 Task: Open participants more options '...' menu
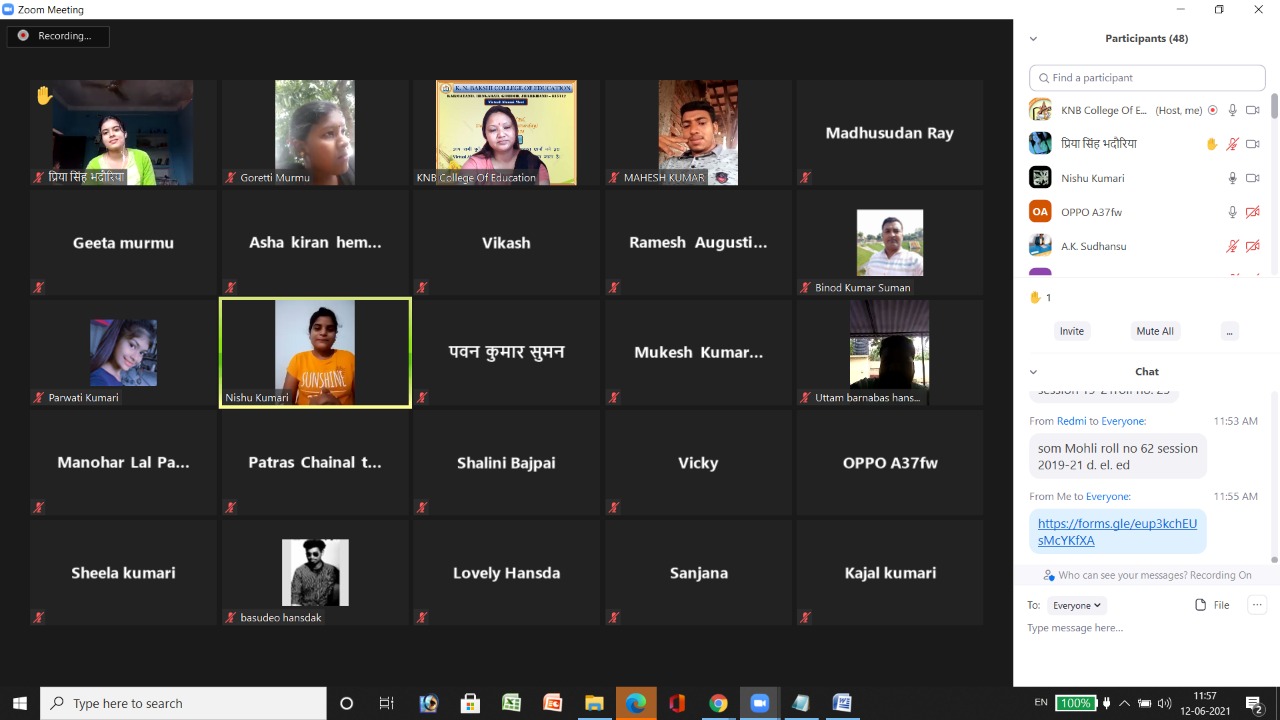[1229, 331]
